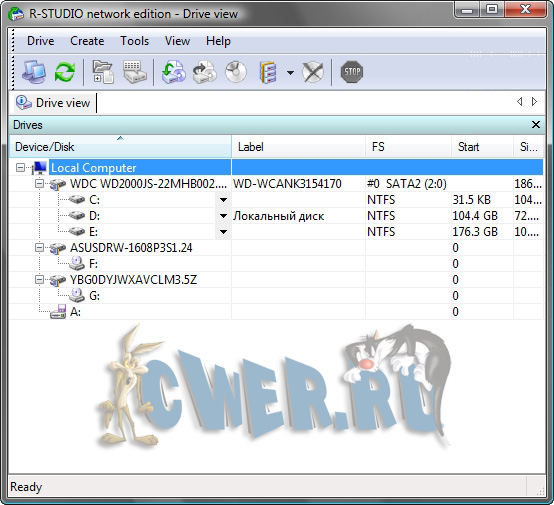Click the Open Drive Files toolbar icon

[103, 72]
